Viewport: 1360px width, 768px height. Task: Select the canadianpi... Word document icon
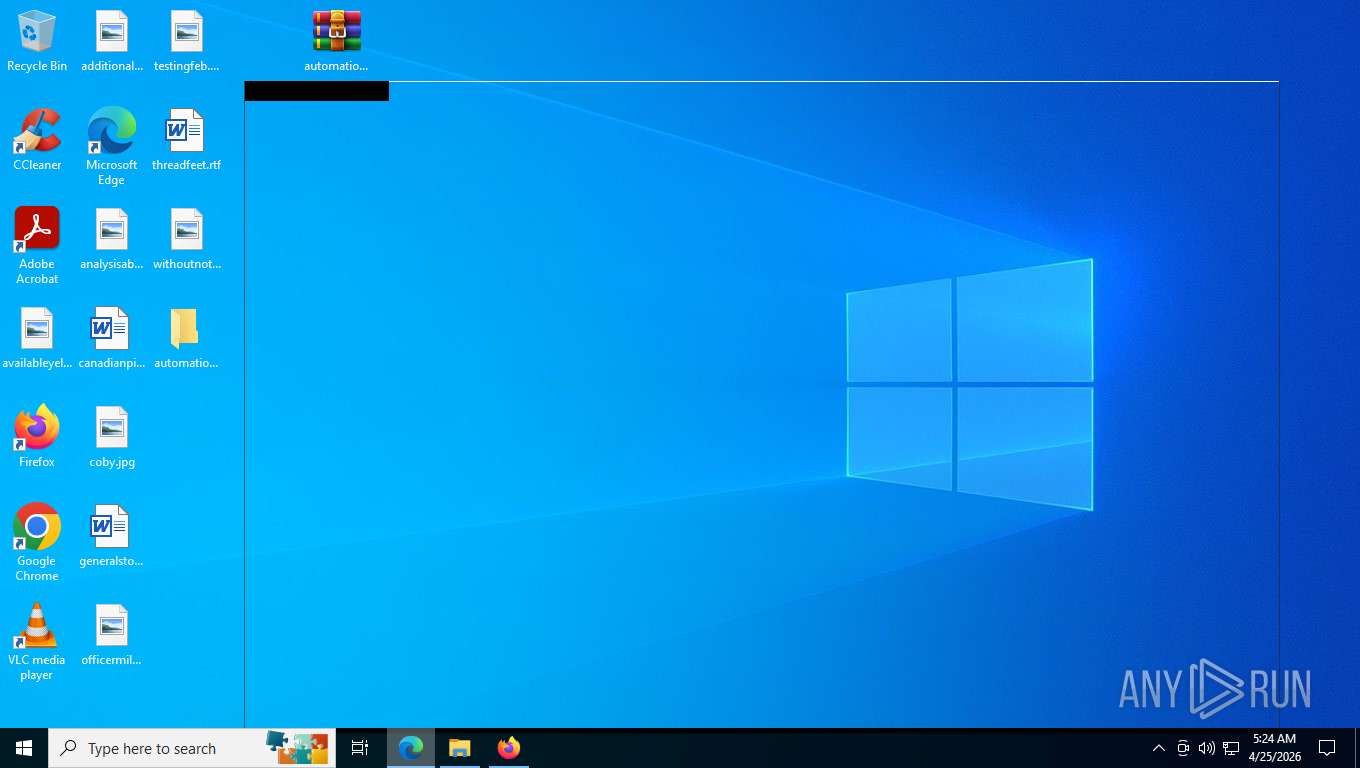point(112,338)
